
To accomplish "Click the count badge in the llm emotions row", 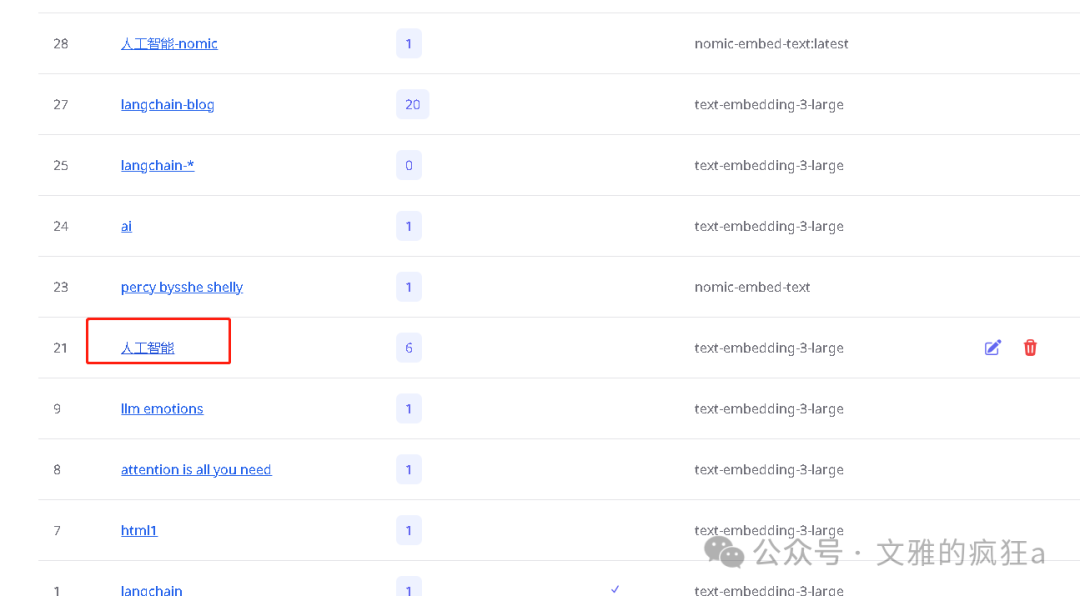I will [x=408, y=409].
